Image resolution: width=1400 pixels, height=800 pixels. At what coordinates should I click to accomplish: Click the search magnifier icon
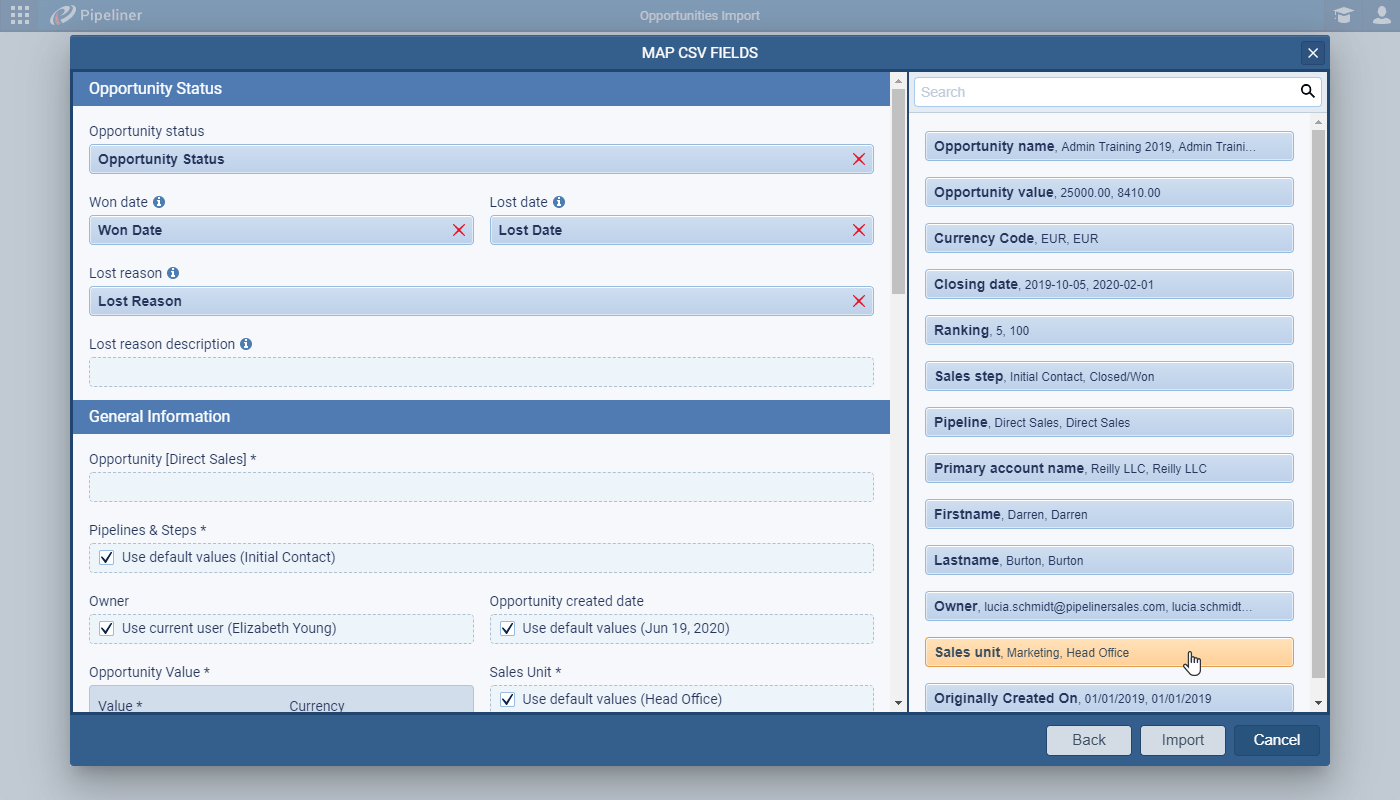coord(1307,92)
